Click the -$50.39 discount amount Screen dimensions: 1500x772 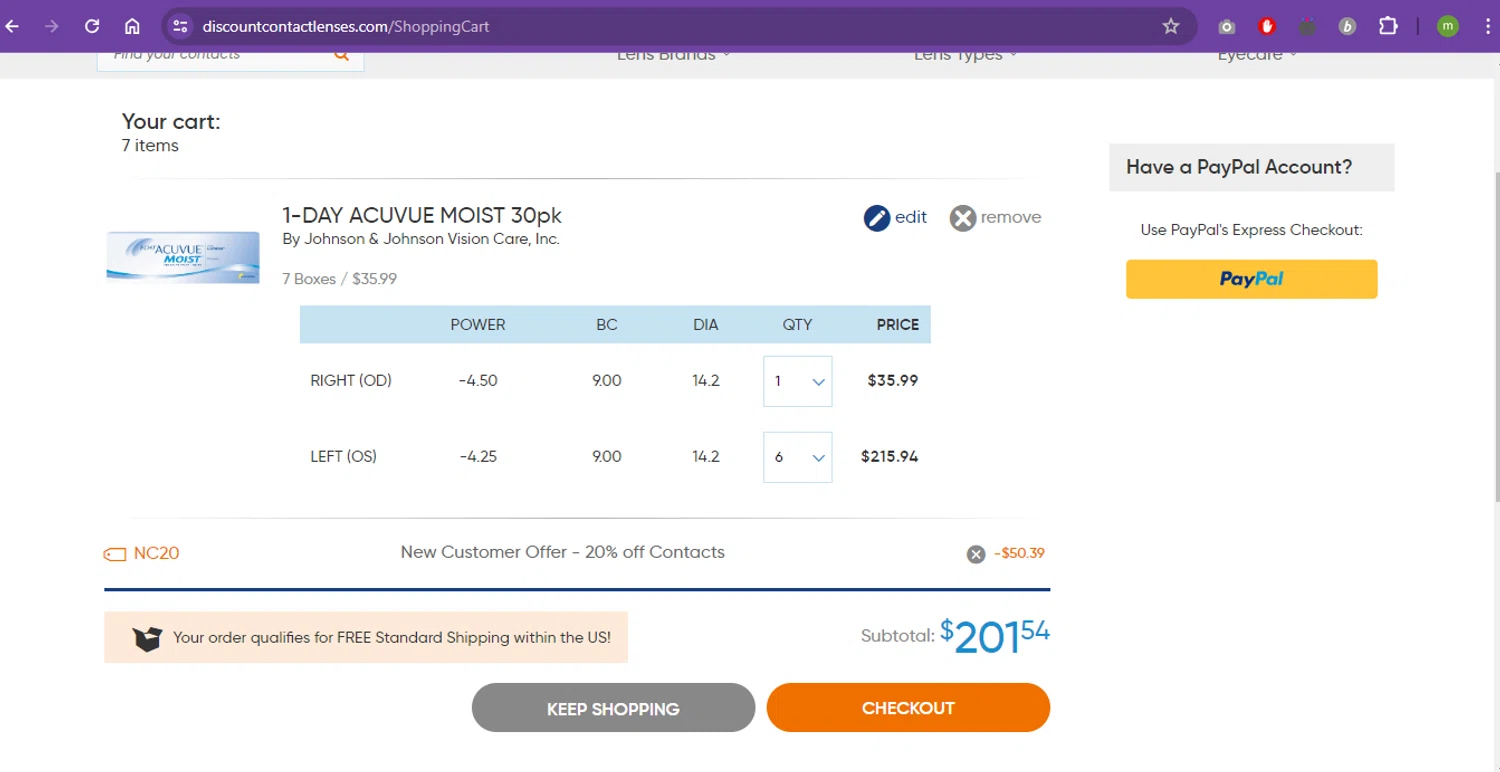coord(1020,553)
